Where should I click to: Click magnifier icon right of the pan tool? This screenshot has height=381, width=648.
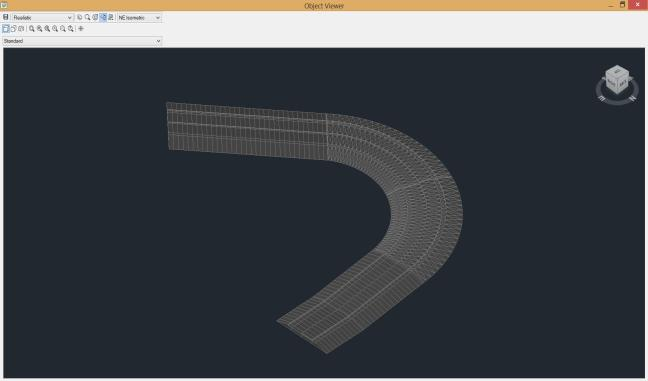click(x=87, y=17)
